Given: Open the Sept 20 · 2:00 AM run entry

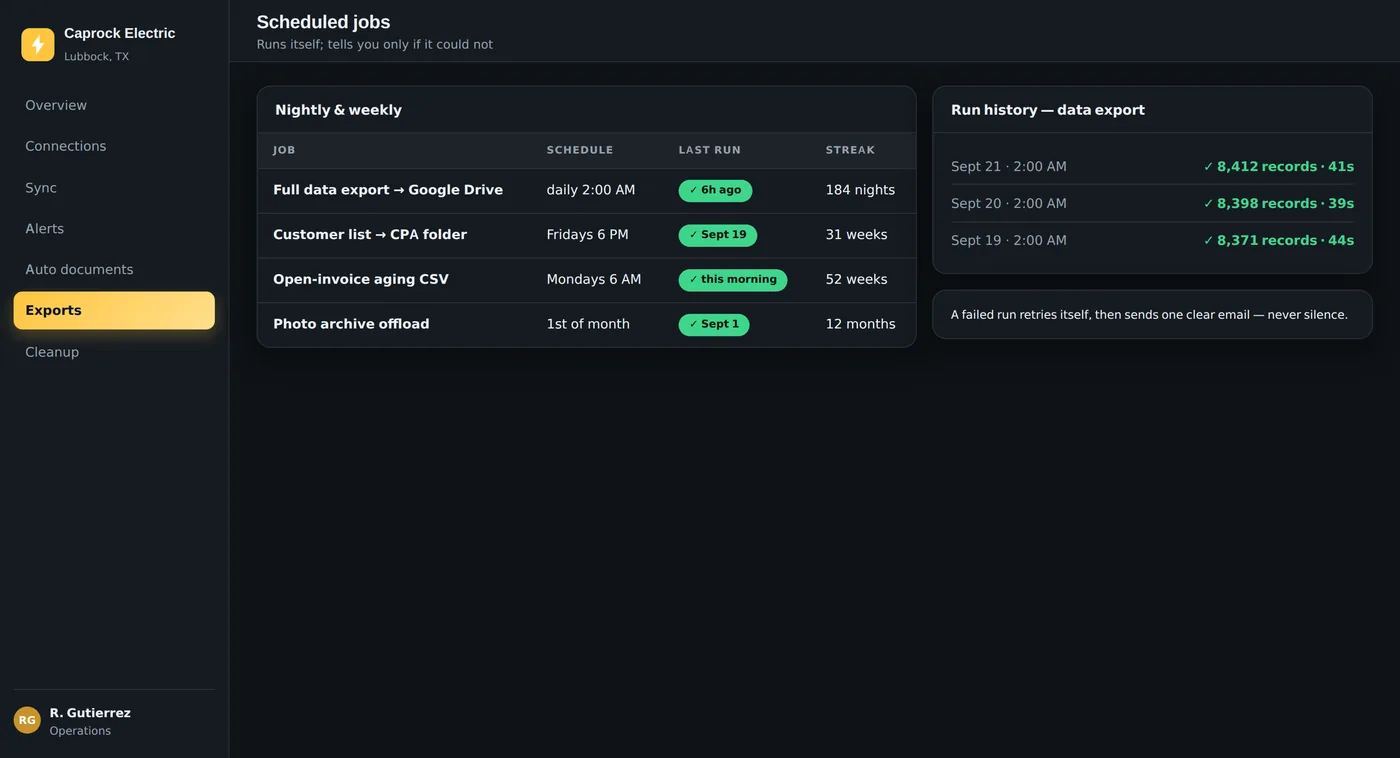Looking at the screenshot, I should (x=1152, y=204).
